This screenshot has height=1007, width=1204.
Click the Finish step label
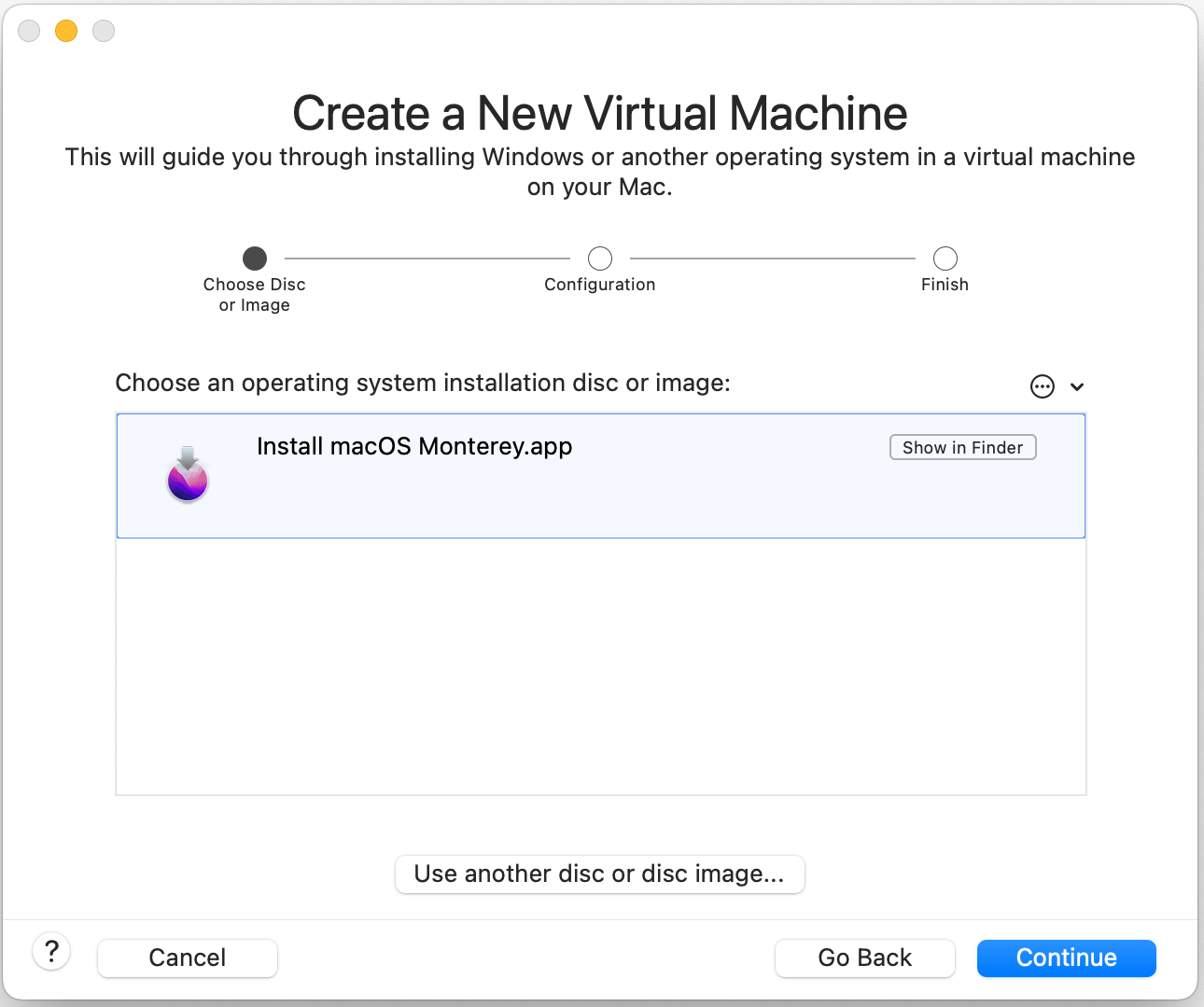945,285
